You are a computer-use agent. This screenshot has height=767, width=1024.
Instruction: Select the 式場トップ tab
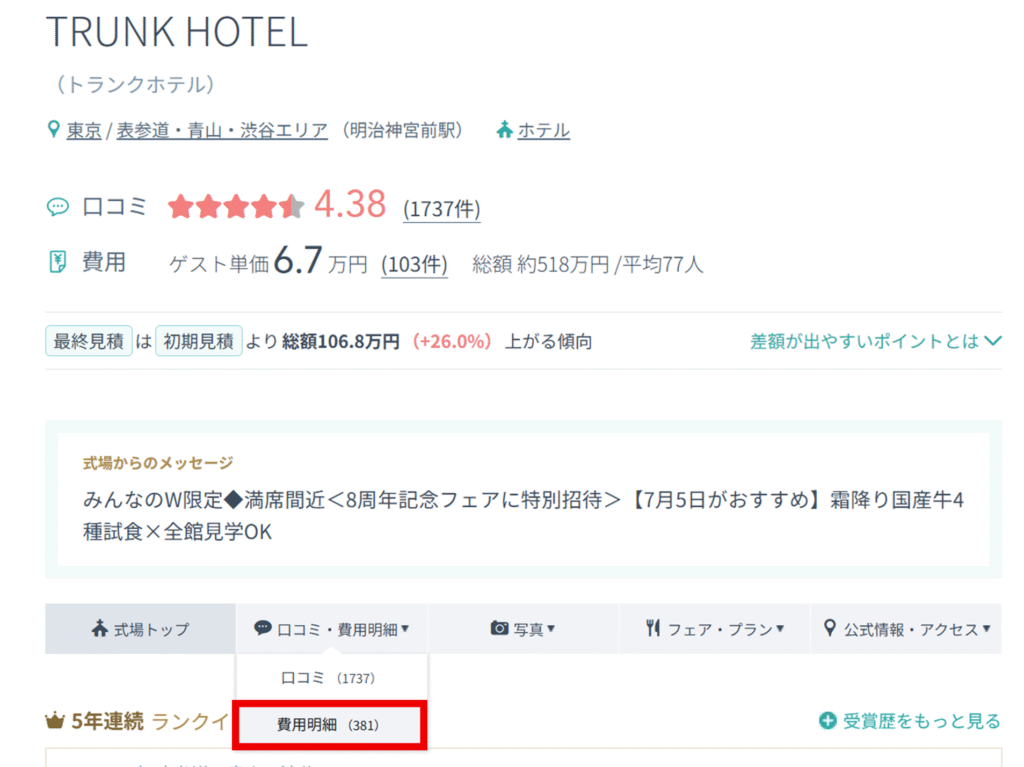[x=140, y=628]
